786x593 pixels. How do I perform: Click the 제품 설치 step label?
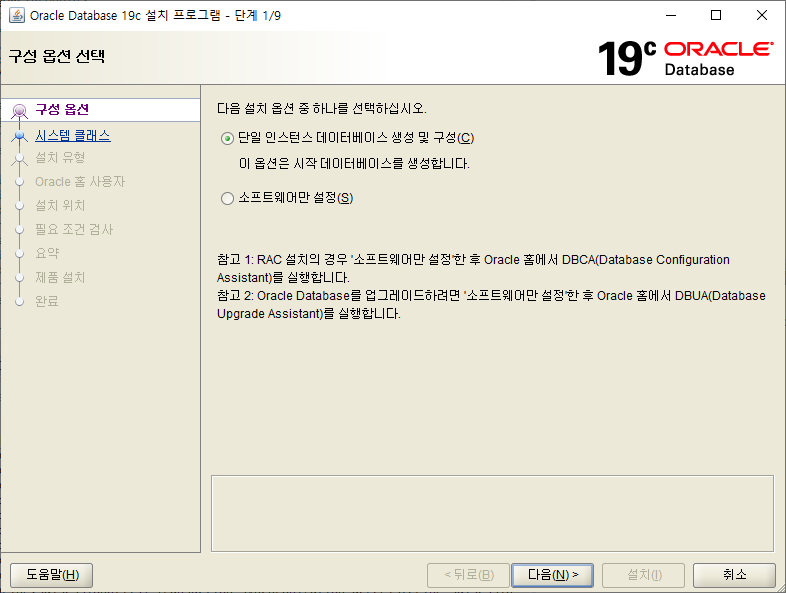[60, 277]
